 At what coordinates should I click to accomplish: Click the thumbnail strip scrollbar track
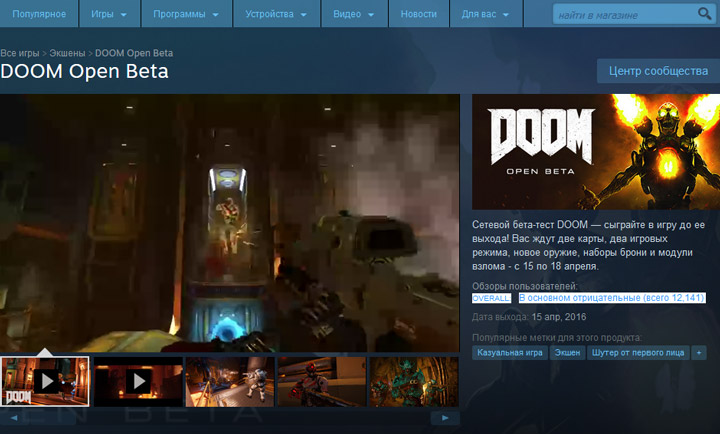[230, 418]
